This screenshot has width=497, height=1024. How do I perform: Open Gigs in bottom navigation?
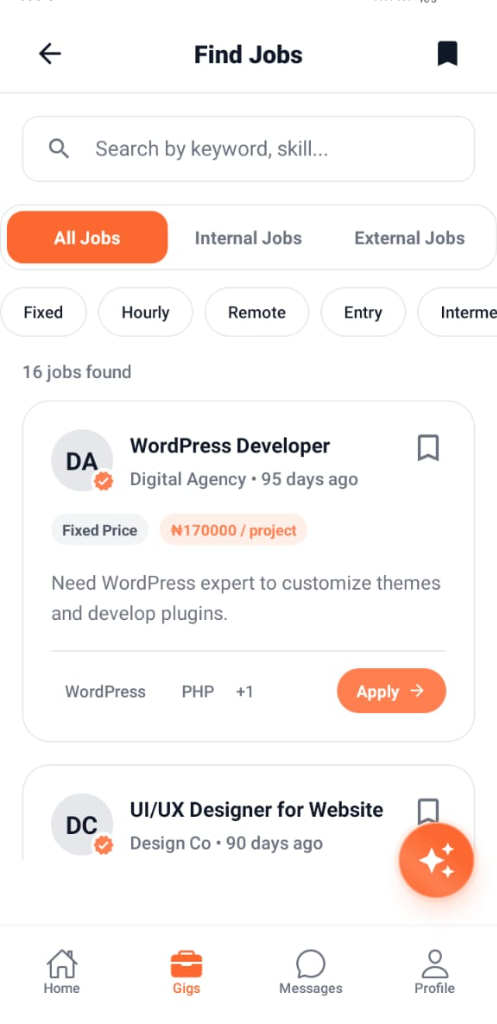(186, 972)
